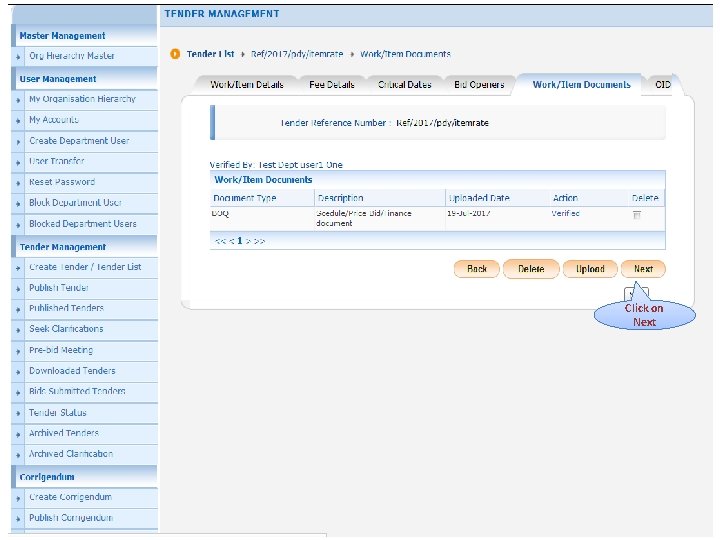Screen dimensions: 720x540
Task: Open Block Department User menu item
Action: pos(75,203)
